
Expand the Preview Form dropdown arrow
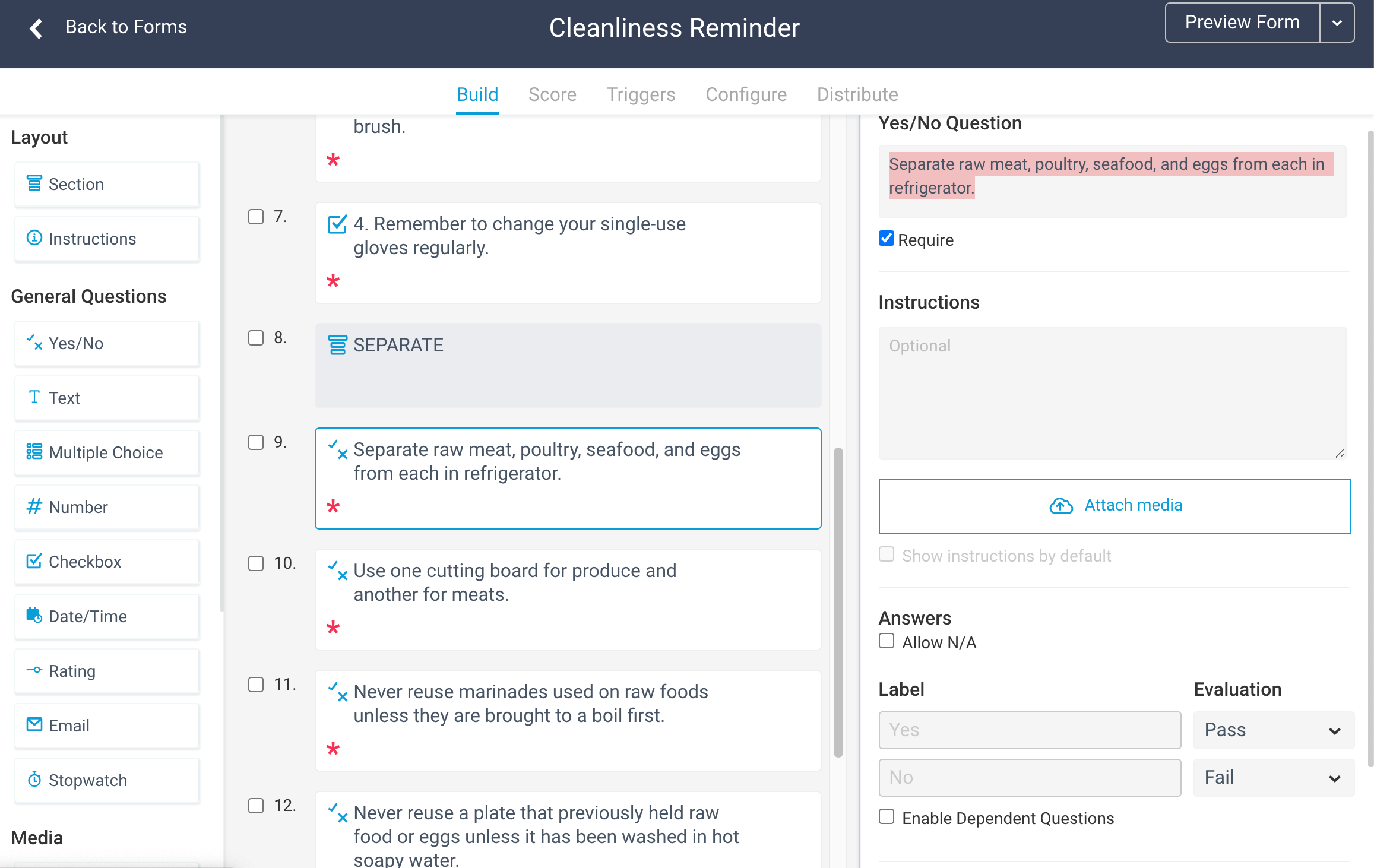[x=1337, y=23]
